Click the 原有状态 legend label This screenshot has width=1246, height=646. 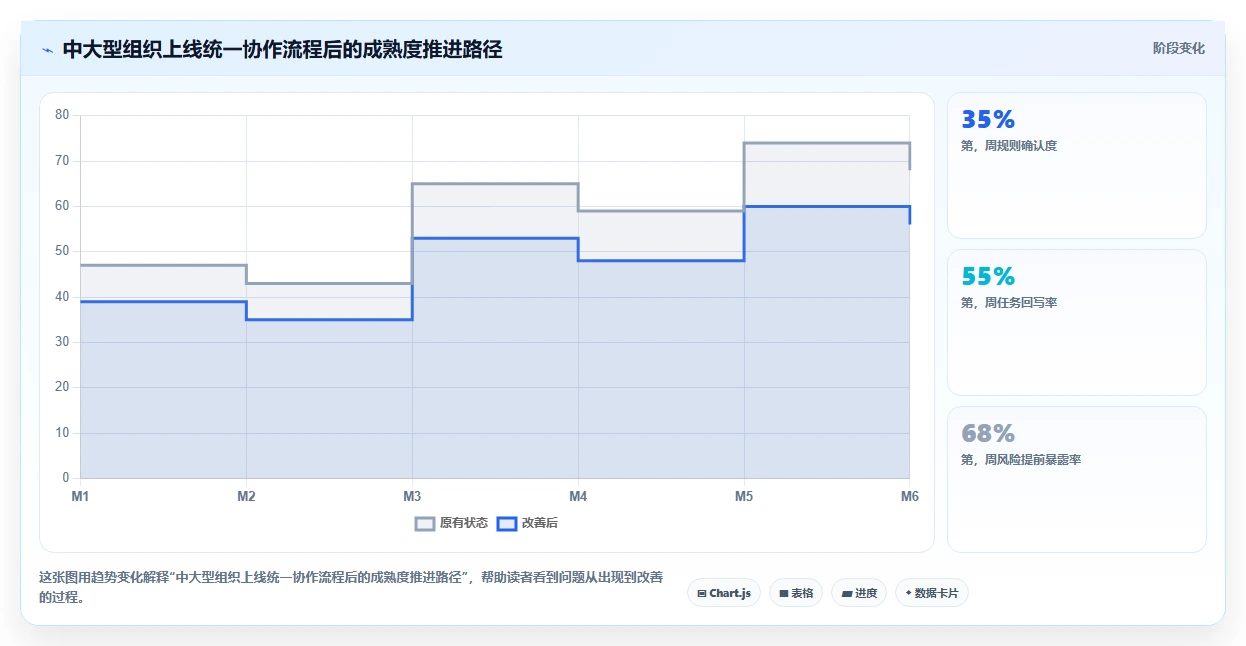pos(464,523)
